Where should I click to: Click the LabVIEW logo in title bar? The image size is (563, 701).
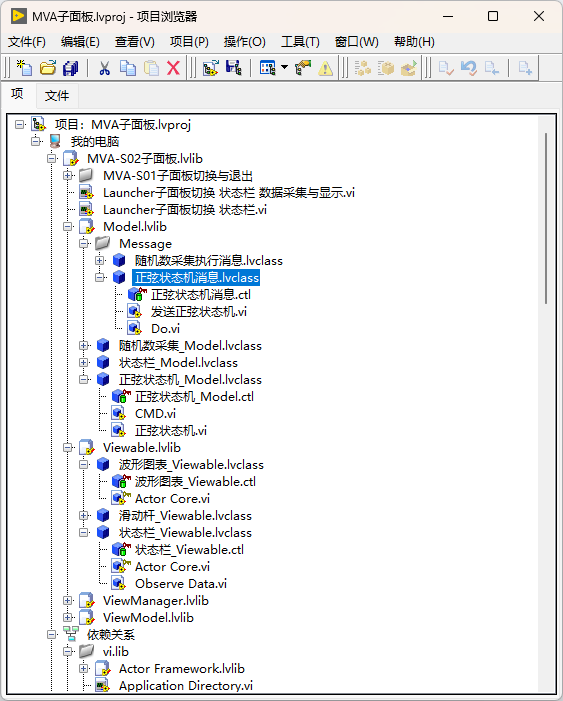pyautogui.click(x=18, y=16)
